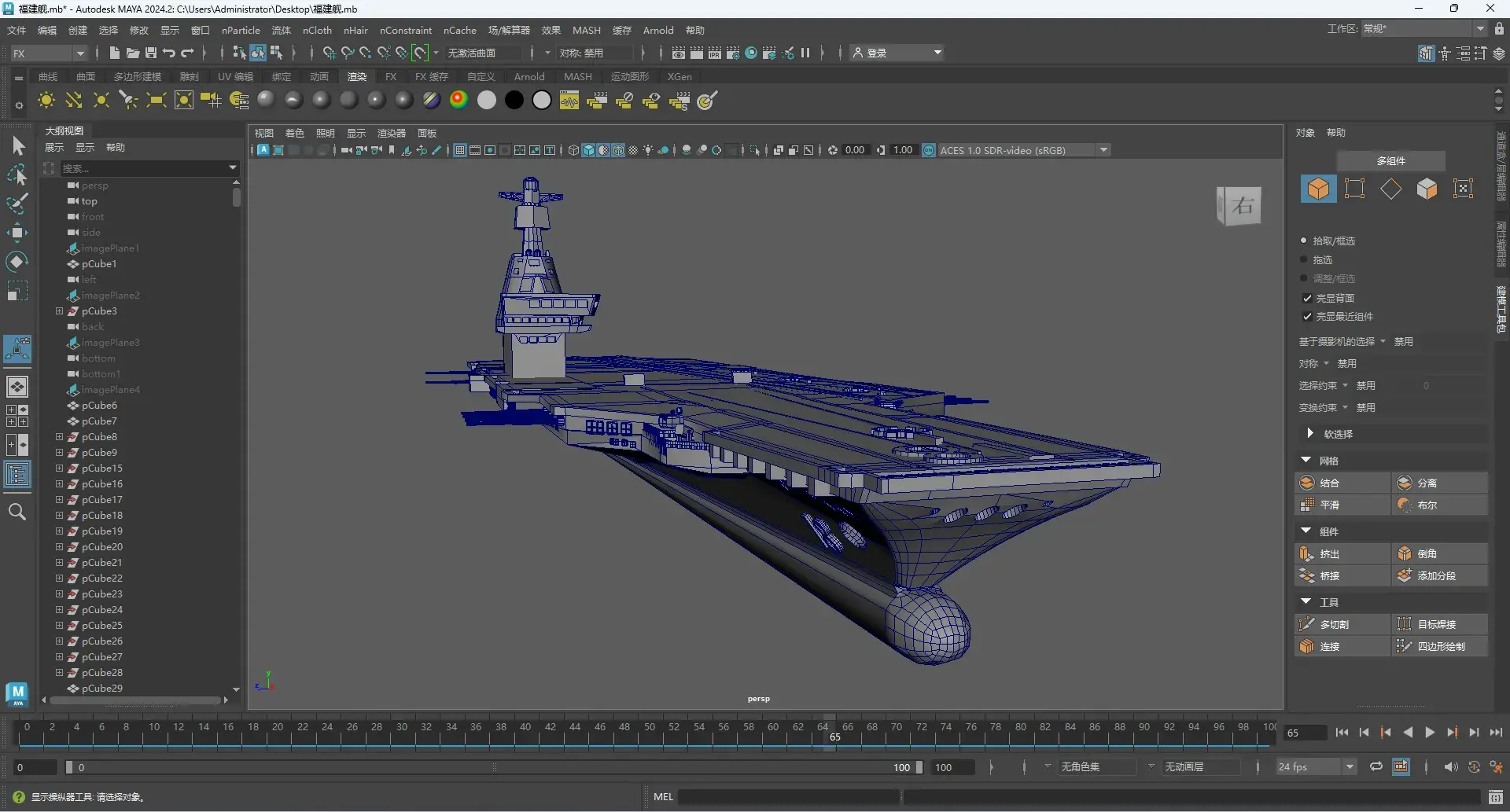Toggle 亮显背面 checkbox
1510x812 pixels.
1307,298
